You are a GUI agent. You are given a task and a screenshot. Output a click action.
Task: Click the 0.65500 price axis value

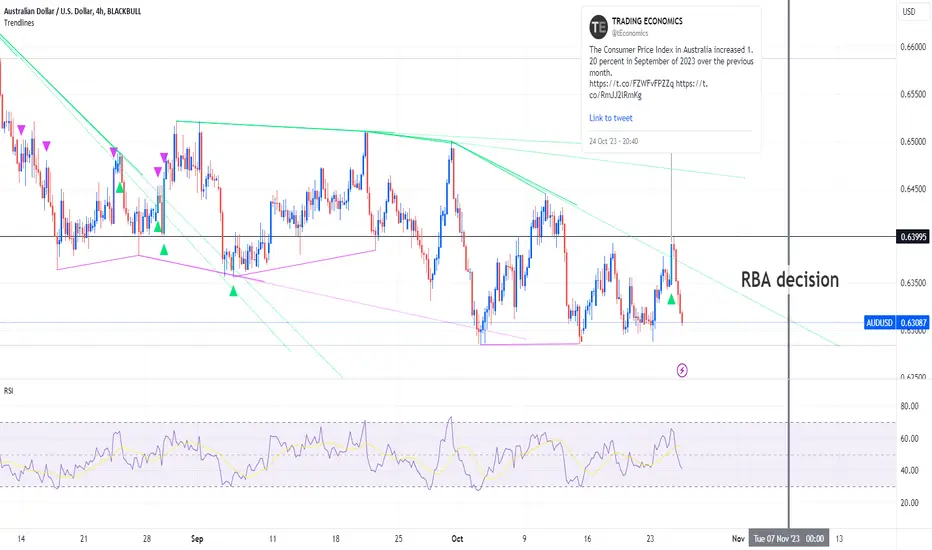[x=913, y=94]
